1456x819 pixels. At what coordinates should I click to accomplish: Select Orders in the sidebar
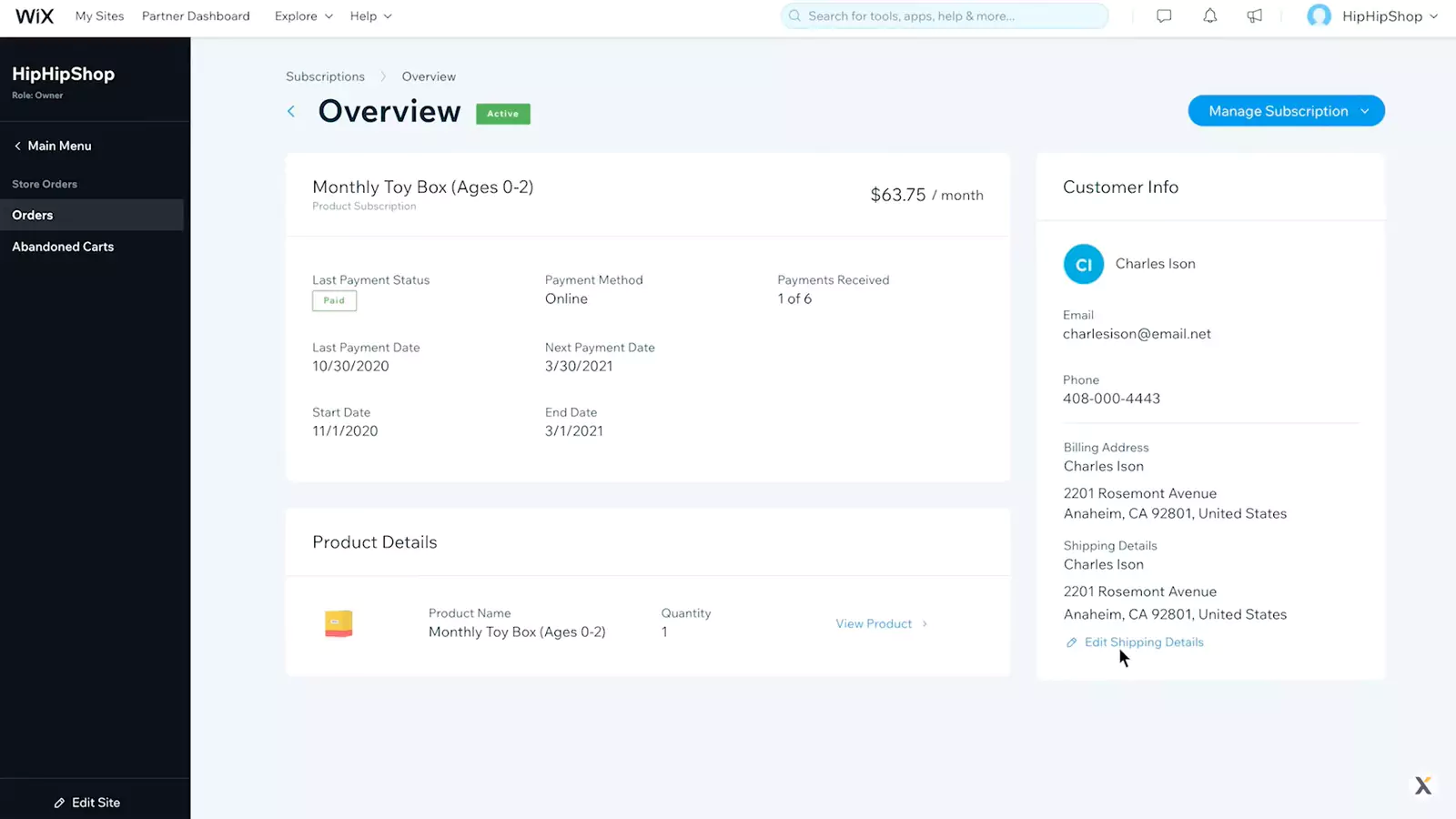tap(92, 215)
